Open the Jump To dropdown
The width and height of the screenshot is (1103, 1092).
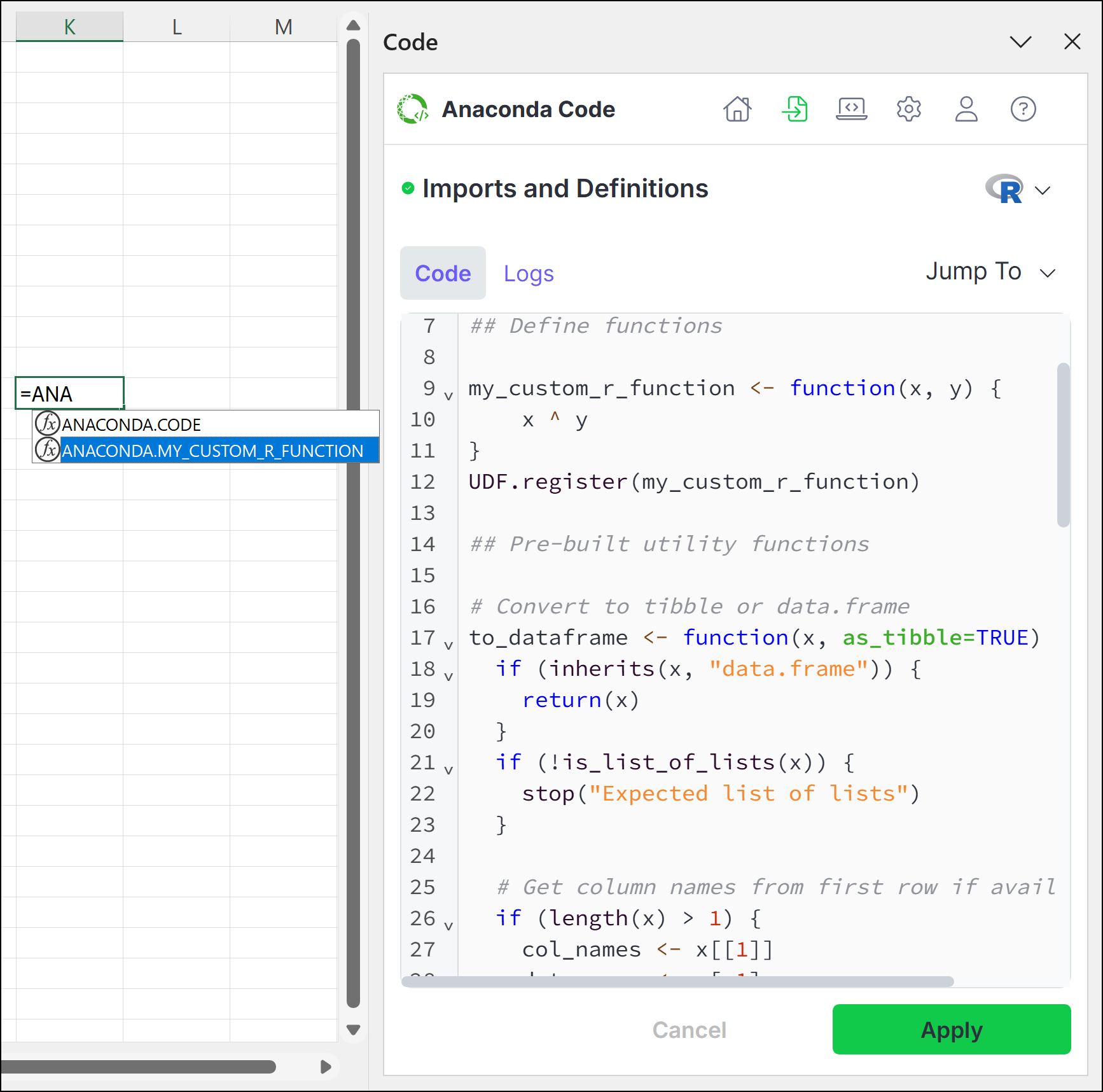pos(990,272)
